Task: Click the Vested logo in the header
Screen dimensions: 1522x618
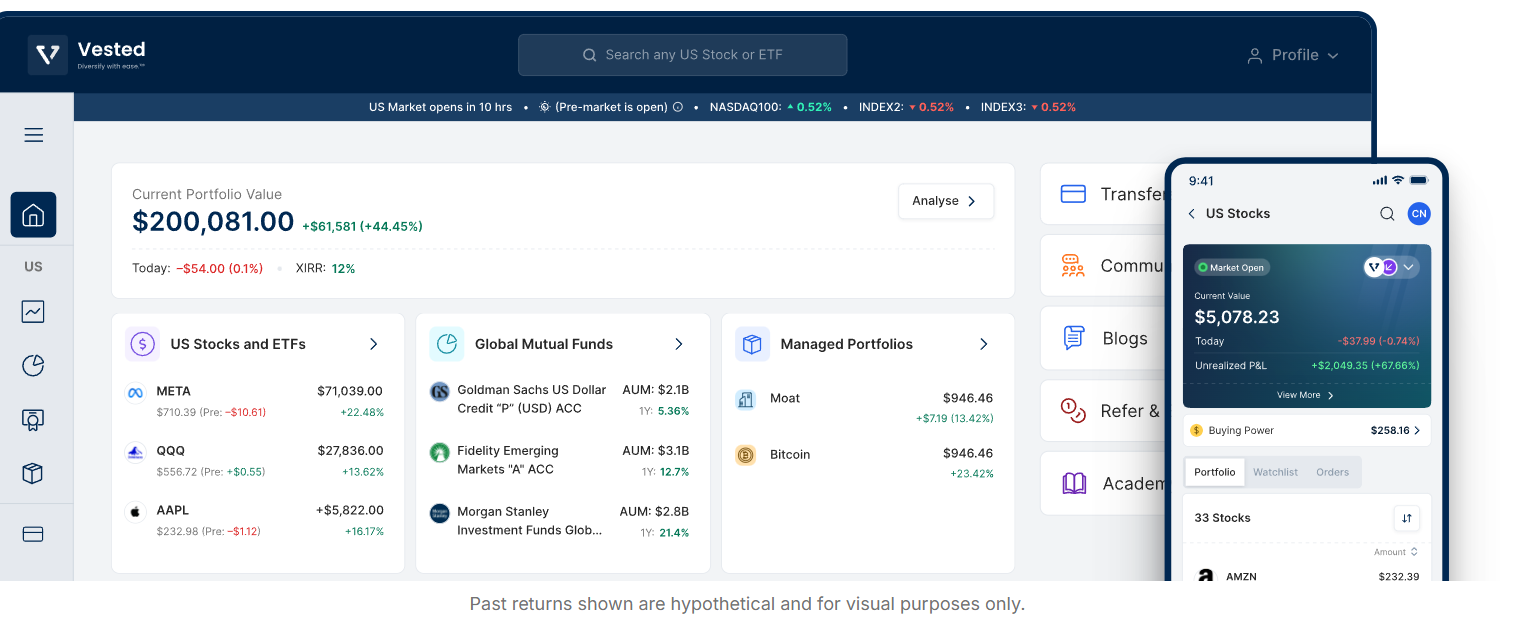Action: [x=87, y=55]
